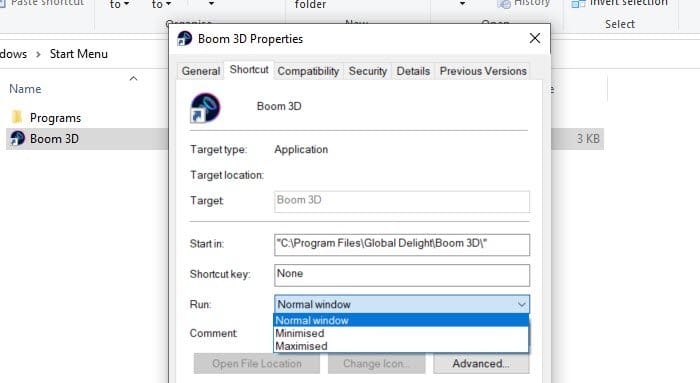Open the Details tab
Image resolution: width=700 pixels, height=383 pixels.
tap(413, 71)
